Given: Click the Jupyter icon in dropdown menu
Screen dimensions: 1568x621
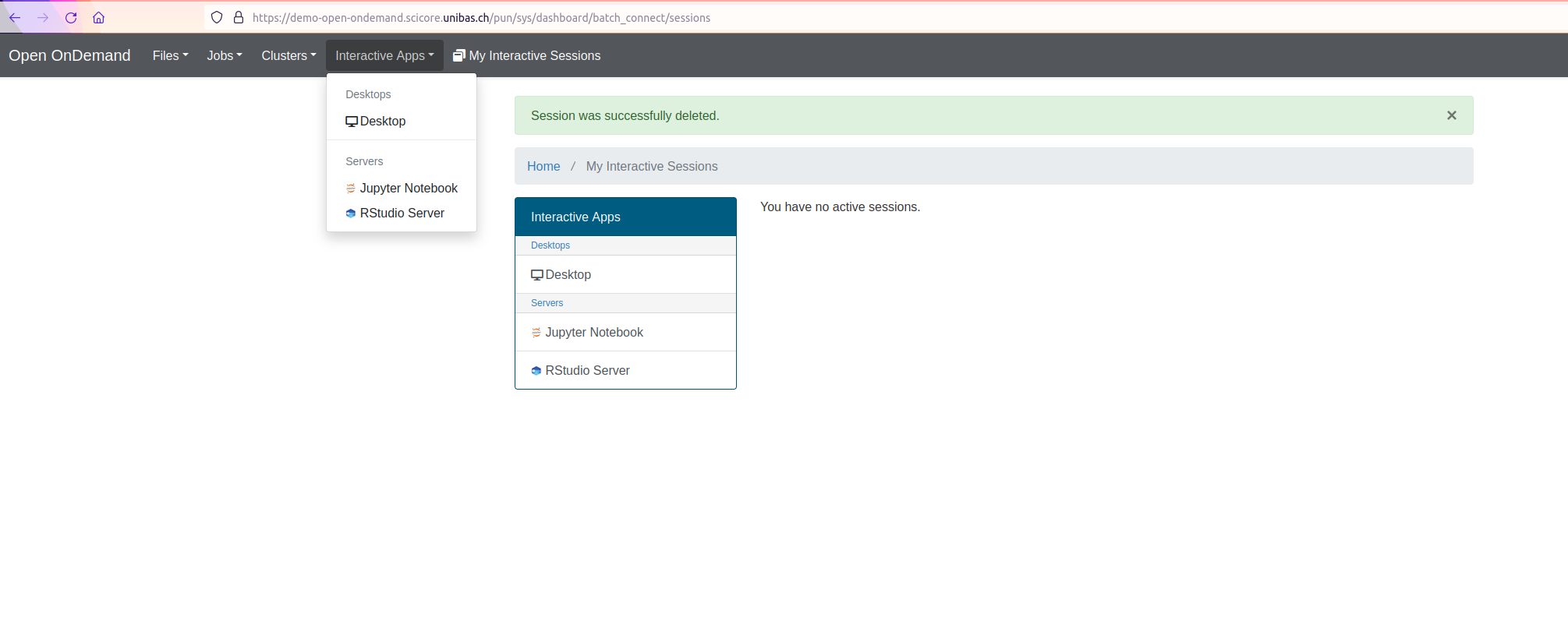Looking at the screenshot, I should 351,189.
